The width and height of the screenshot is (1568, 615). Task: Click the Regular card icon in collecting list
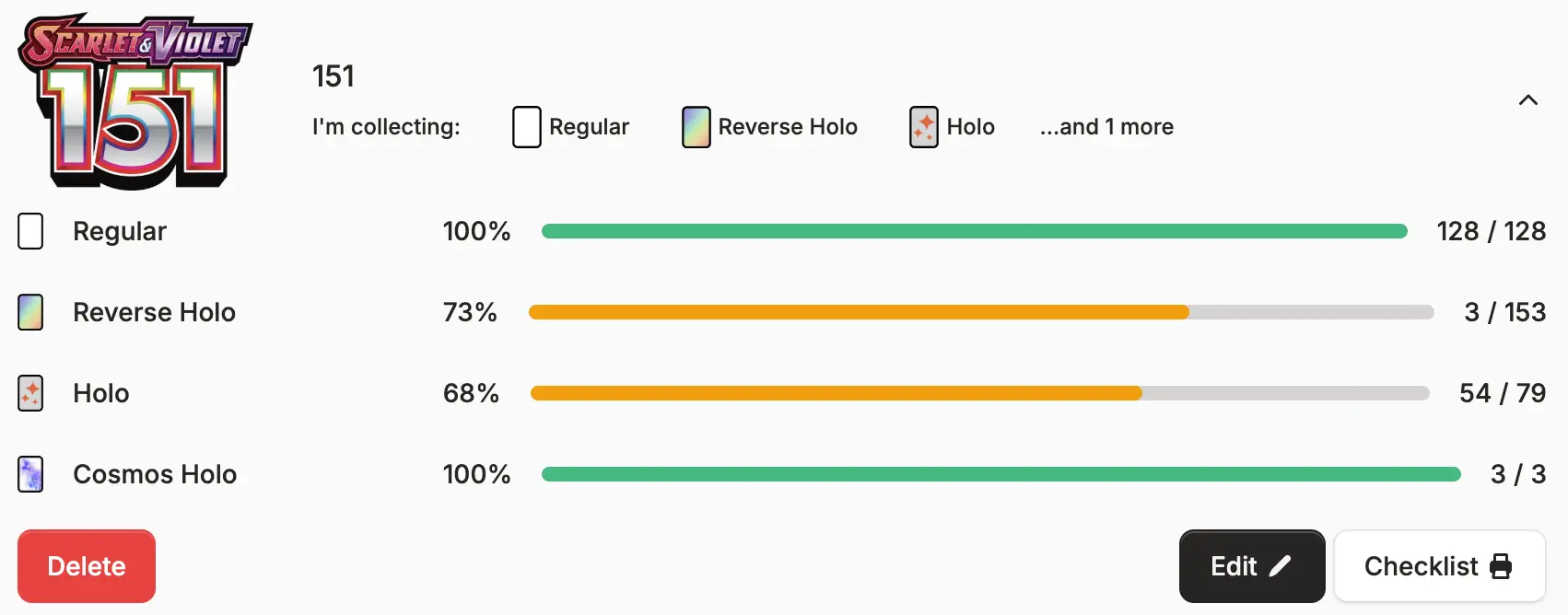(527, 127)
